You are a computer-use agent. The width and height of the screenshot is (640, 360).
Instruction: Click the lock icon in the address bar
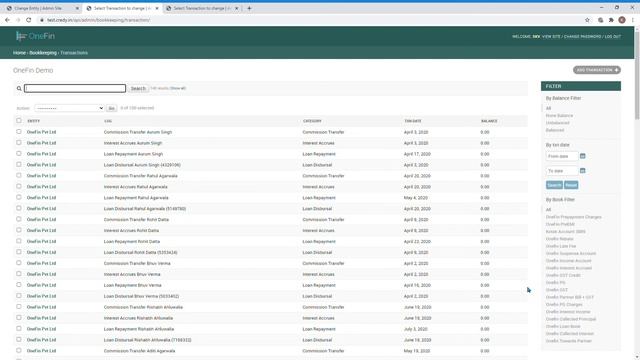point(42,20)
